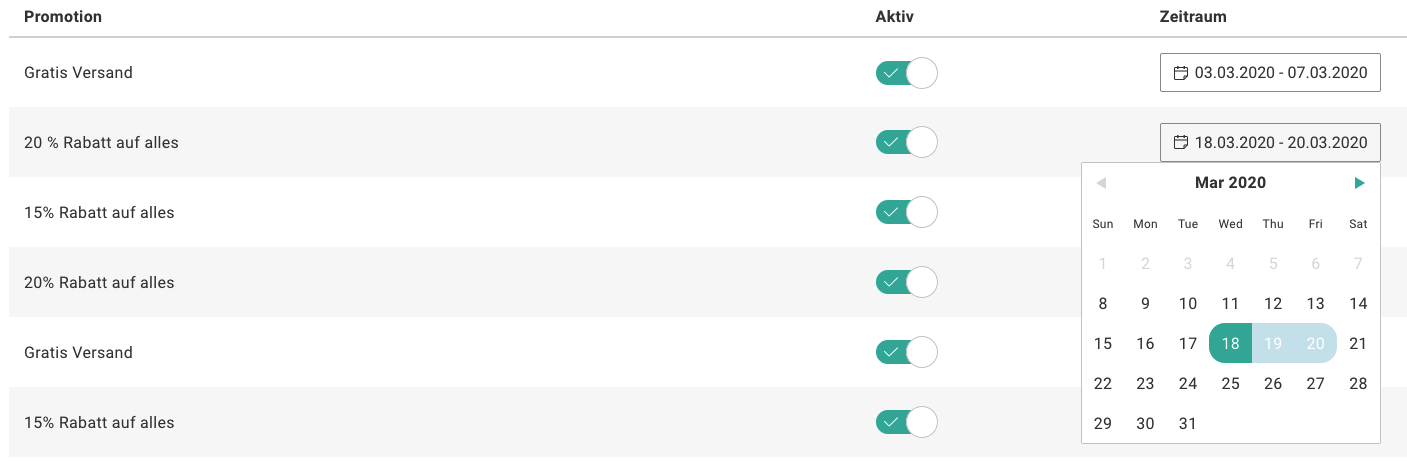The width and height of the screenshot is (1407, 461).
Task: Select March 18 in the calendar
Action: coord(1230,343)
